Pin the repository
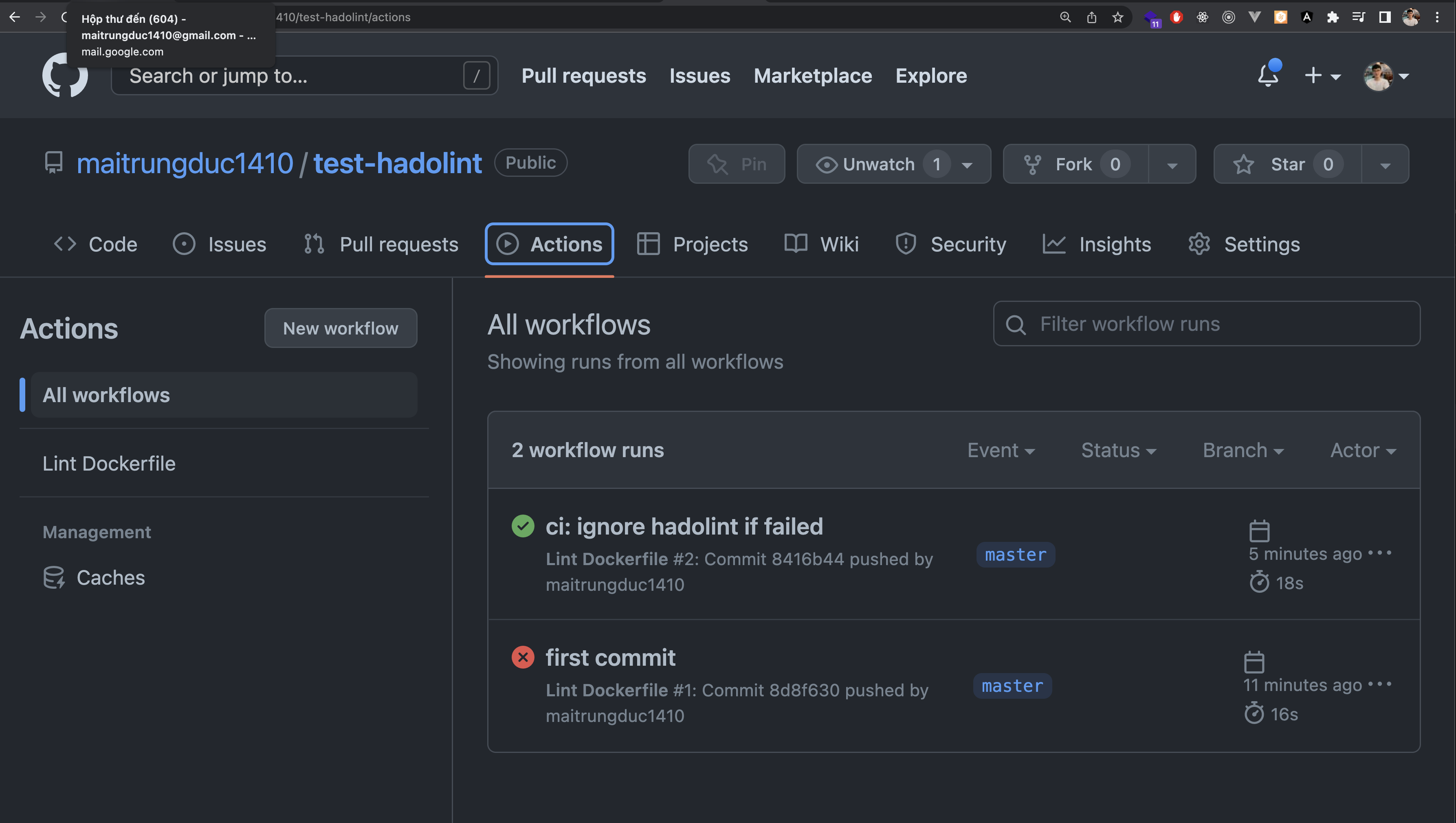The height and width of the screenshot is (823, 1456). 737,164
